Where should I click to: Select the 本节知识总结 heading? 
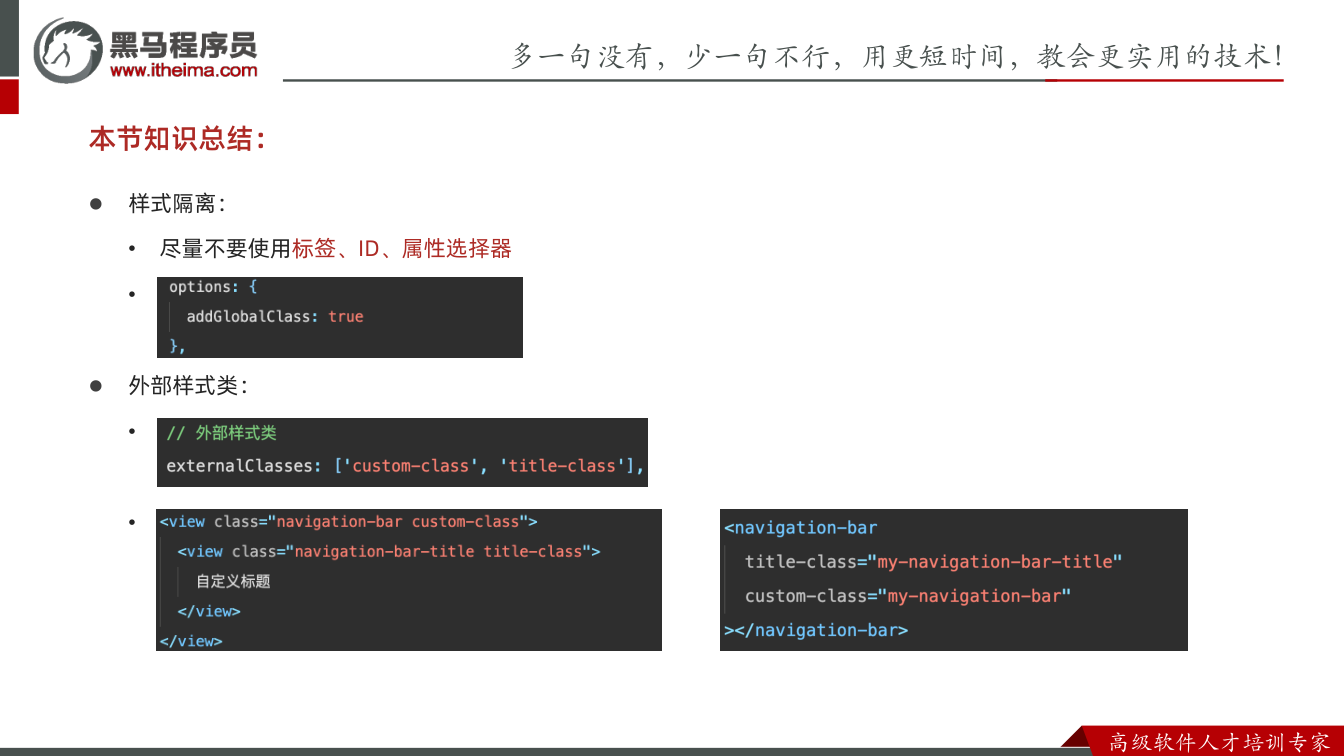(x=178, y=139)
